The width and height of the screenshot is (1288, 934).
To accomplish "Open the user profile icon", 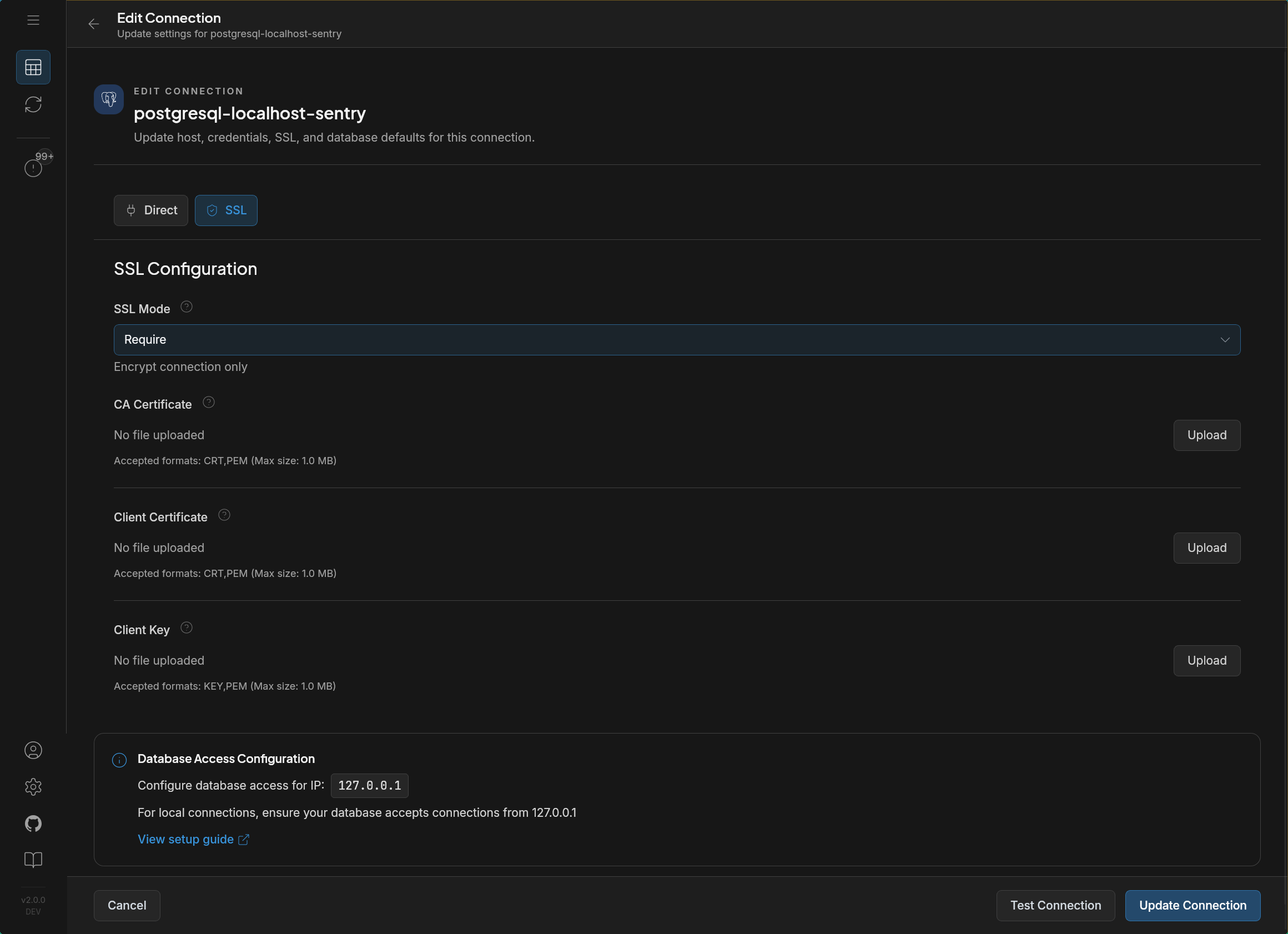I will coord(33,751).
